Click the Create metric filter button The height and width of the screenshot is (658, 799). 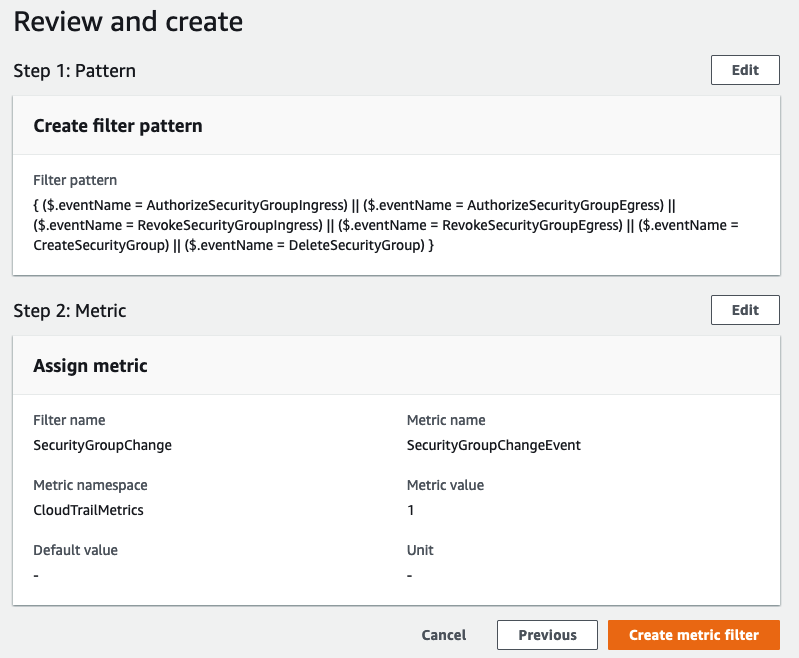694,635
